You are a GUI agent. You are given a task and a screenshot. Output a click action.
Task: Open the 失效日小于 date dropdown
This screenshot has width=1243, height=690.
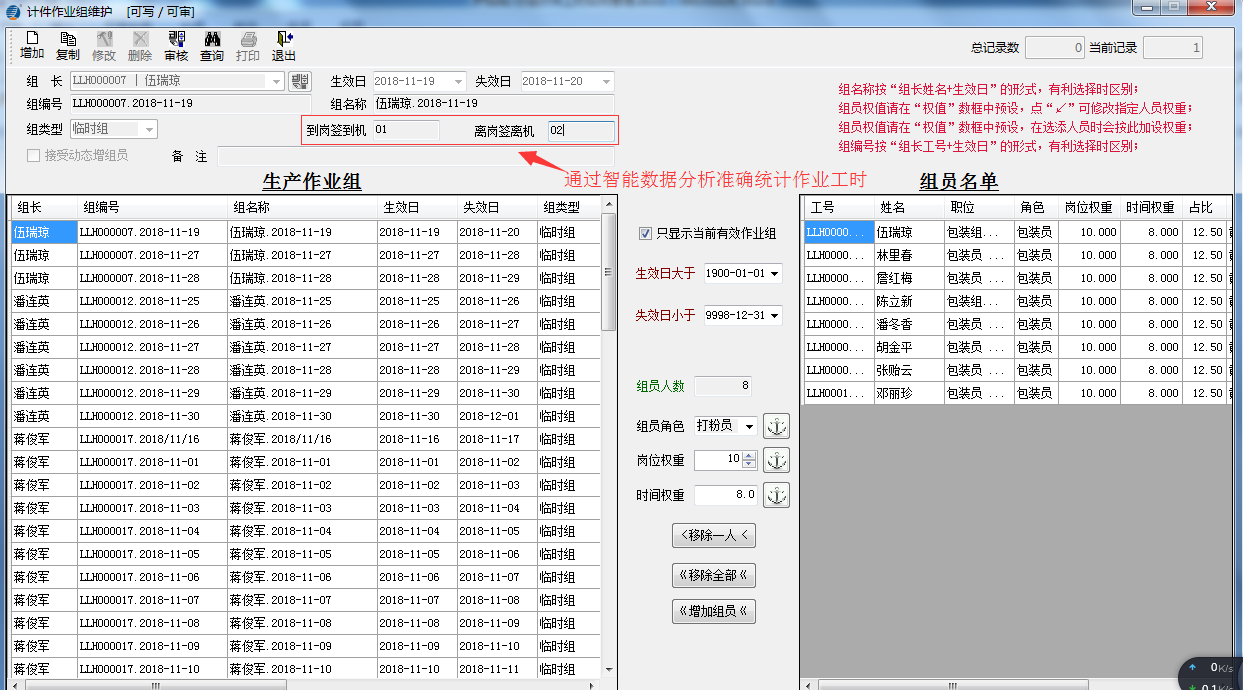tap(775, 315)
